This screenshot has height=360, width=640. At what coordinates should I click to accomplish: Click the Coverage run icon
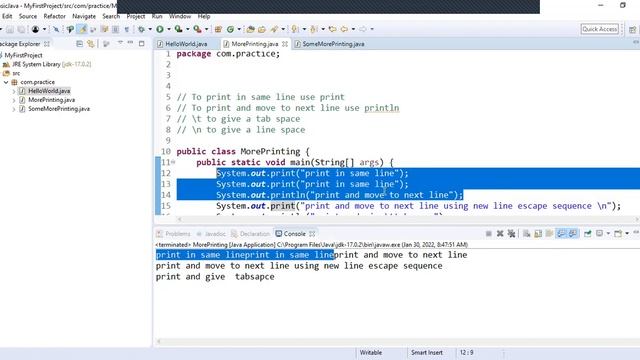point(178,29)
